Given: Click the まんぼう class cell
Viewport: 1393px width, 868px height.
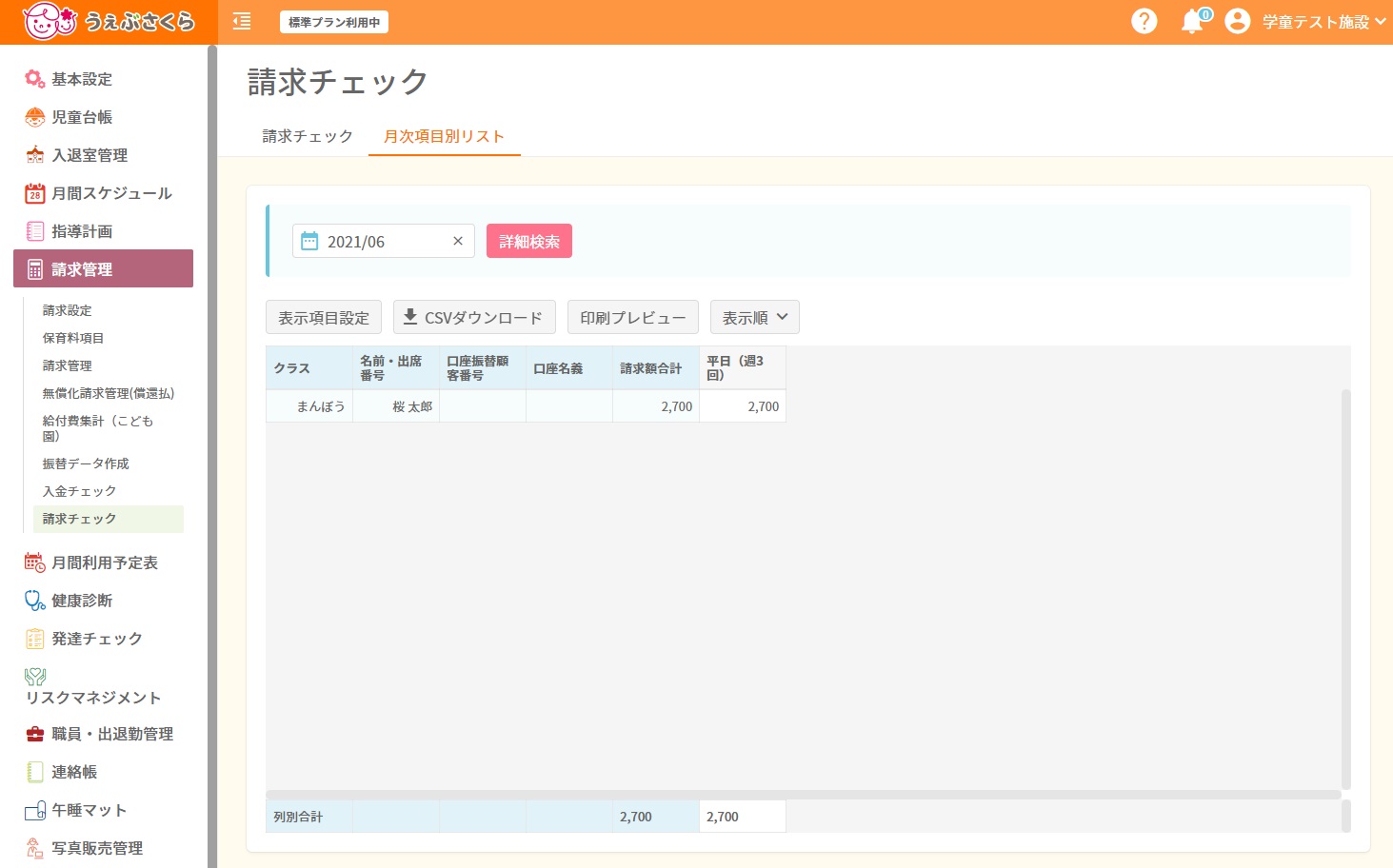Looking at the screenshot, I should pos(309,406).
